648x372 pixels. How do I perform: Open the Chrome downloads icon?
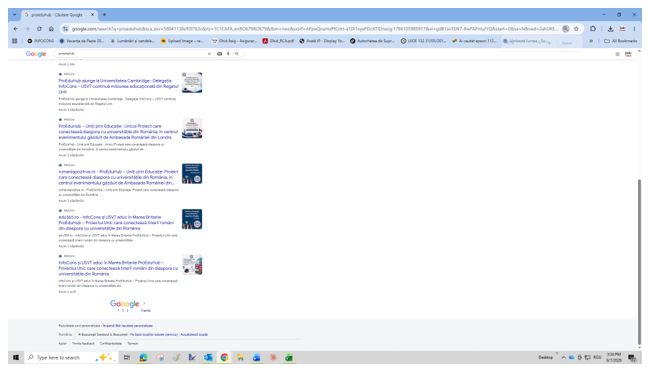[x=610, y=29]
